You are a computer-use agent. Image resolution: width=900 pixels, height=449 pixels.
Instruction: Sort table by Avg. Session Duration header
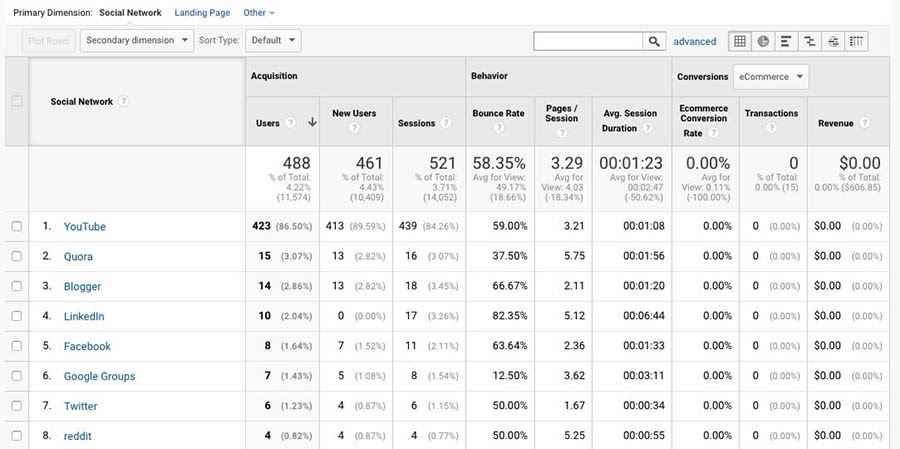pos(630,121)
